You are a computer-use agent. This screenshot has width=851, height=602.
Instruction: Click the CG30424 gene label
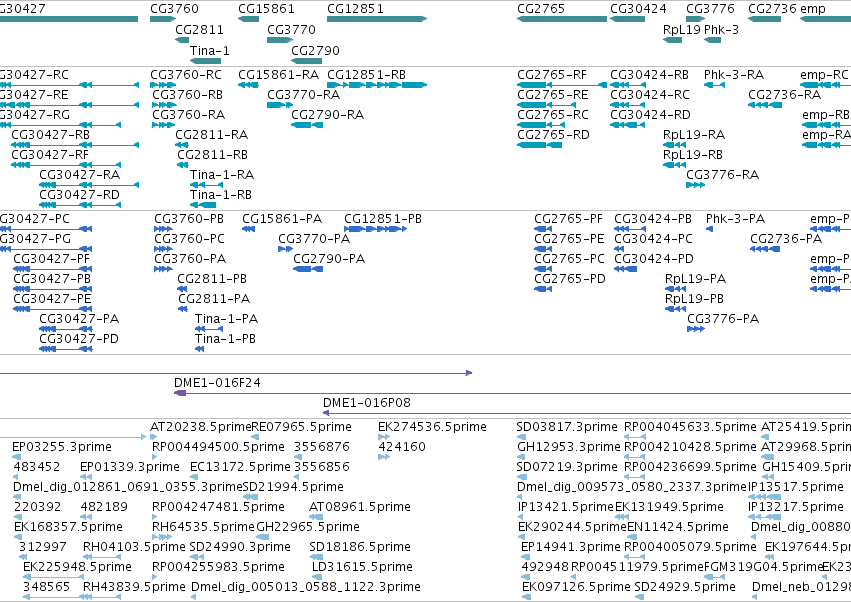click(x=638, y=9)
